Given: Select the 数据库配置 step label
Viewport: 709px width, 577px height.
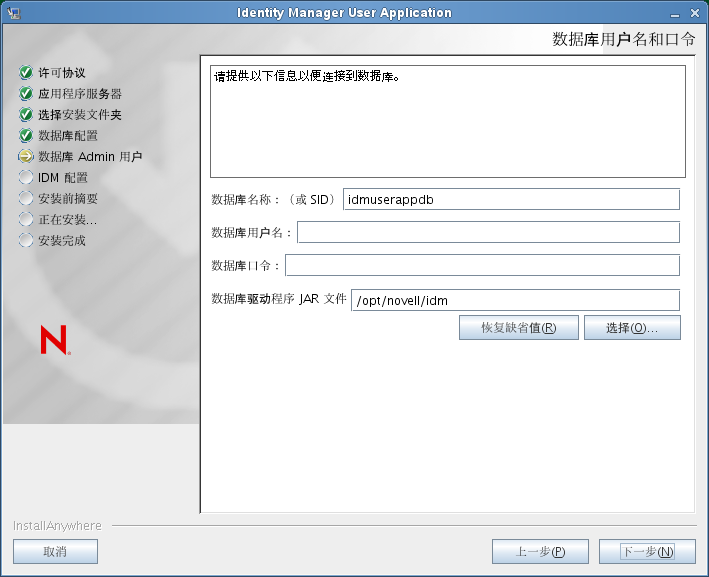Looking at the screenshot, I should tap(68, 135).
